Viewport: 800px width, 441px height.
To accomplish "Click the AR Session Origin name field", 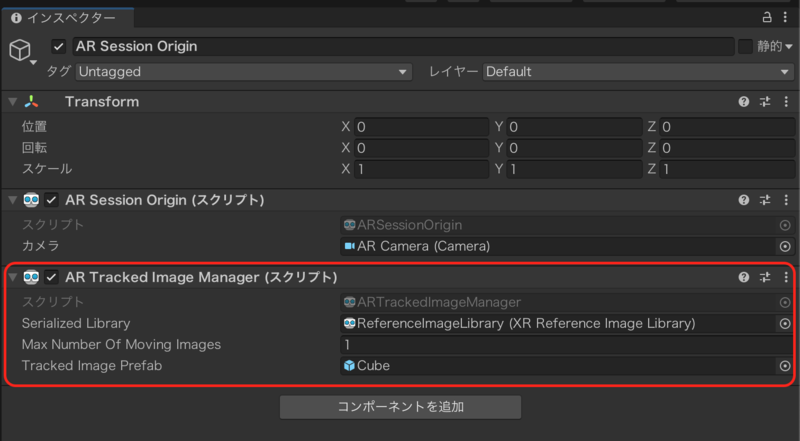I will click(403, 46).
